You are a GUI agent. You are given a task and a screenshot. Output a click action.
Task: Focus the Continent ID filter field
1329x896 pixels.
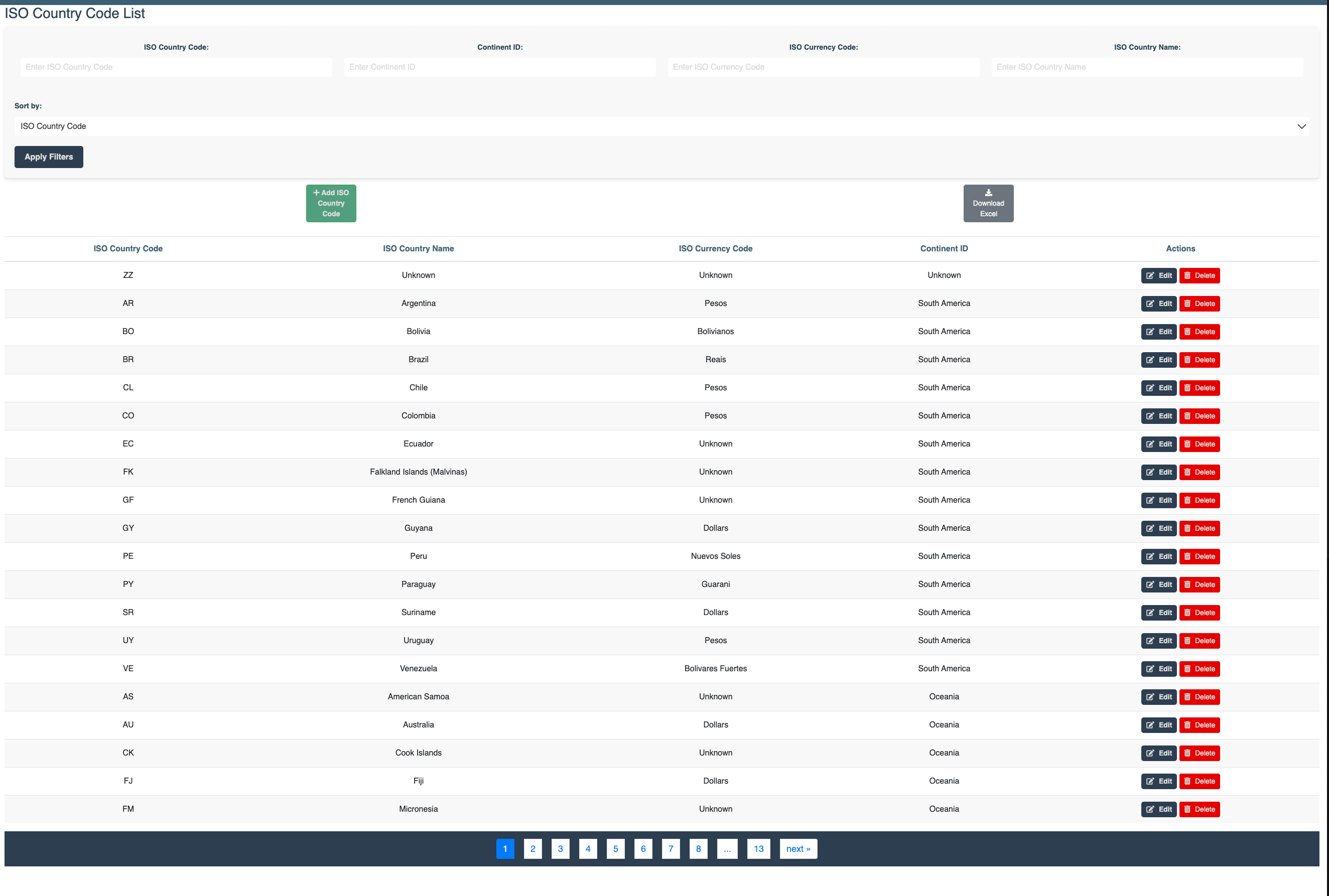click(x=499, y=67)
